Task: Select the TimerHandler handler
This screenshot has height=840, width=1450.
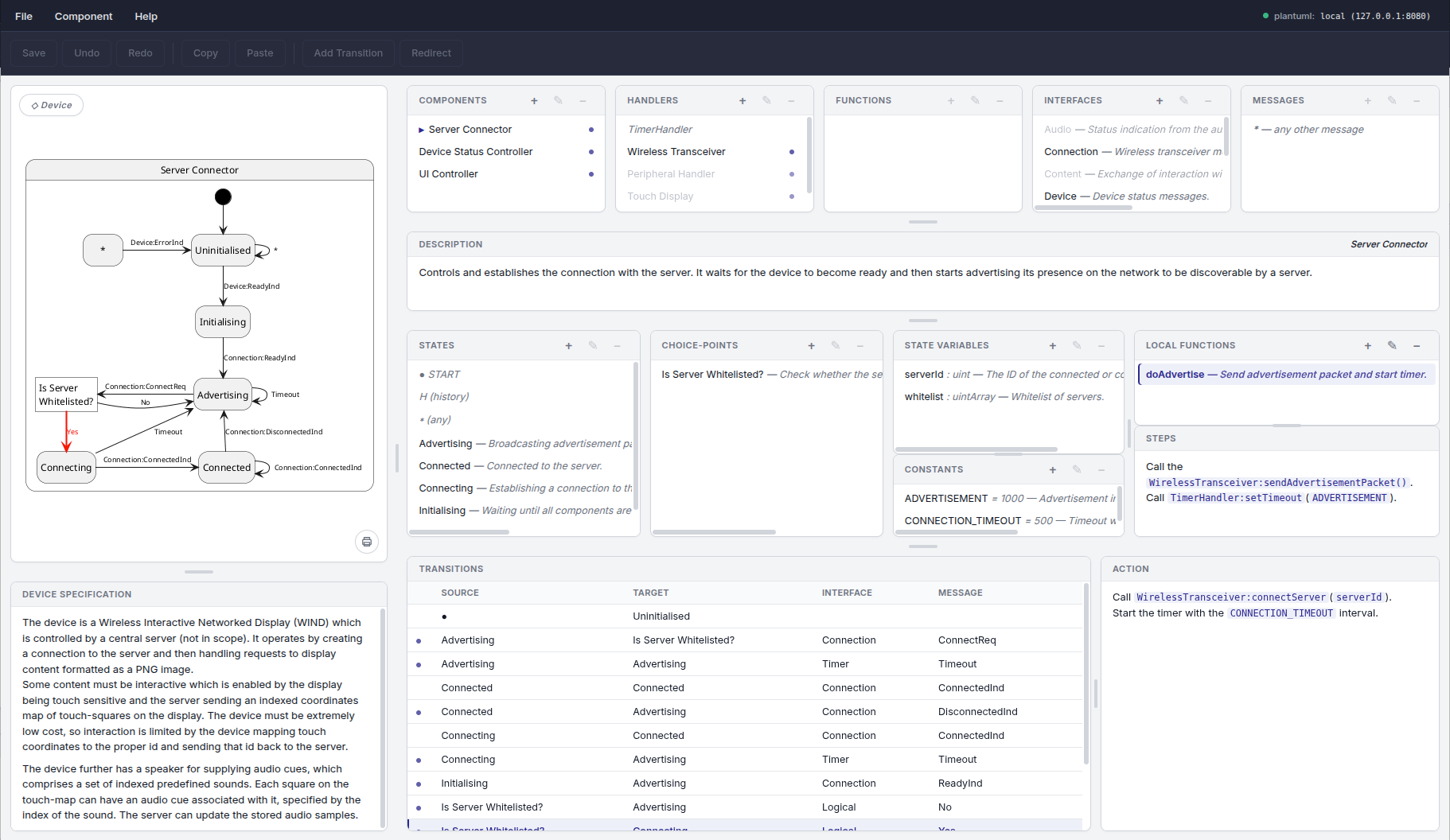Action: tap(712, 130)
